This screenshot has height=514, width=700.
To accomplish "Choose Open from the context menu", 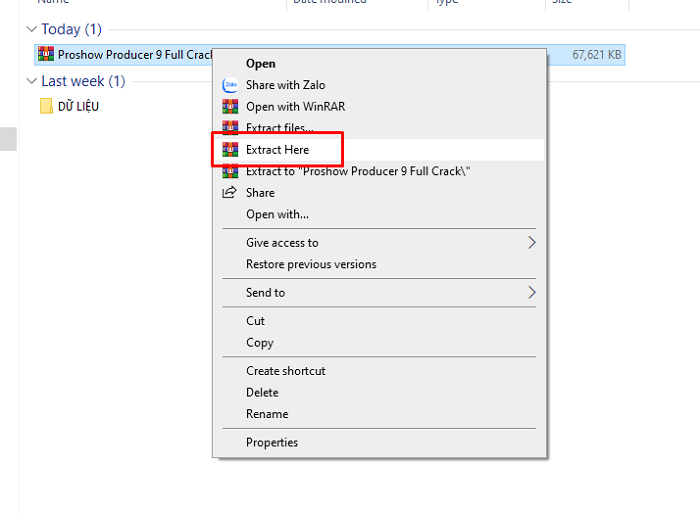I will (379, 63).
